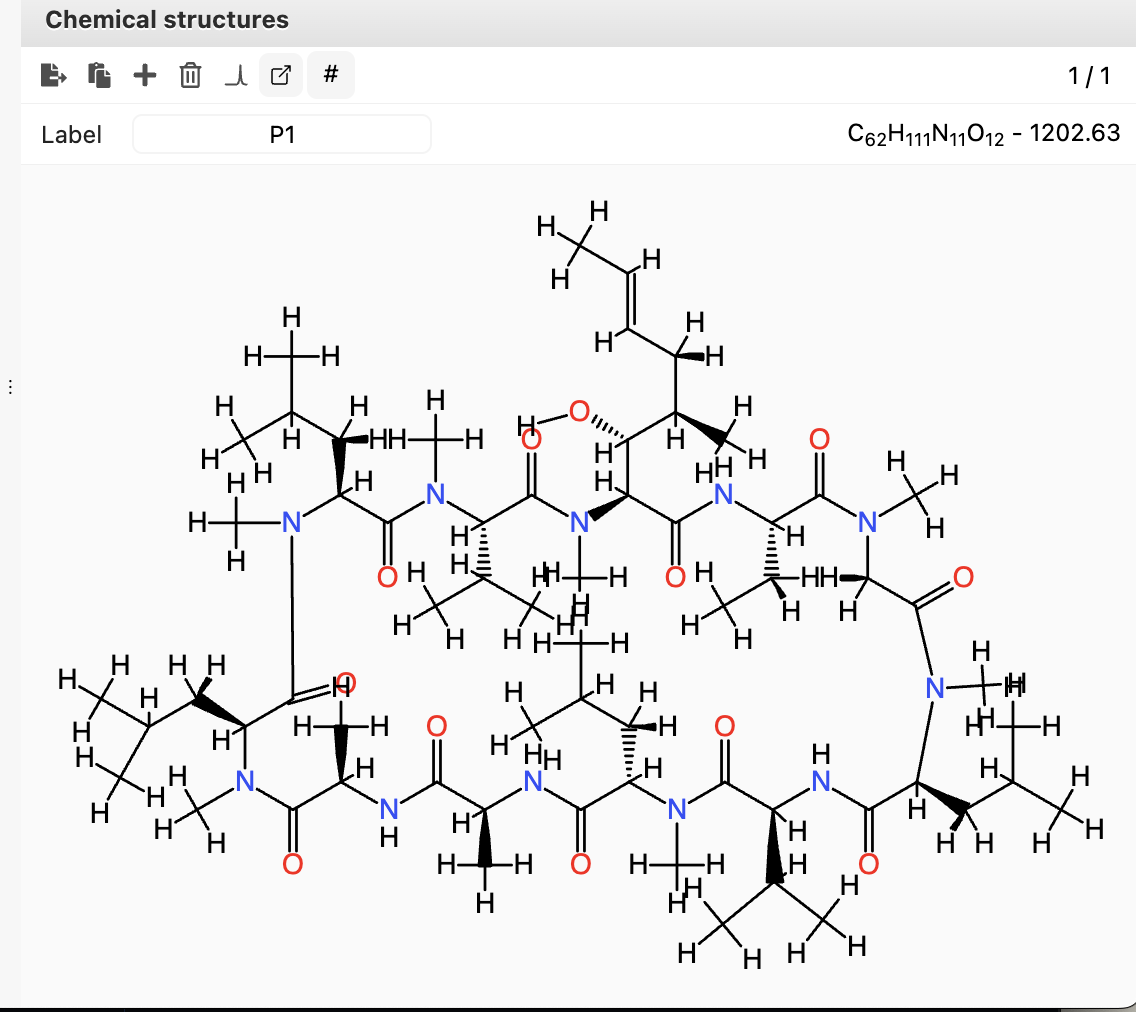Click the panel drag handle dots

coord(8,385)
